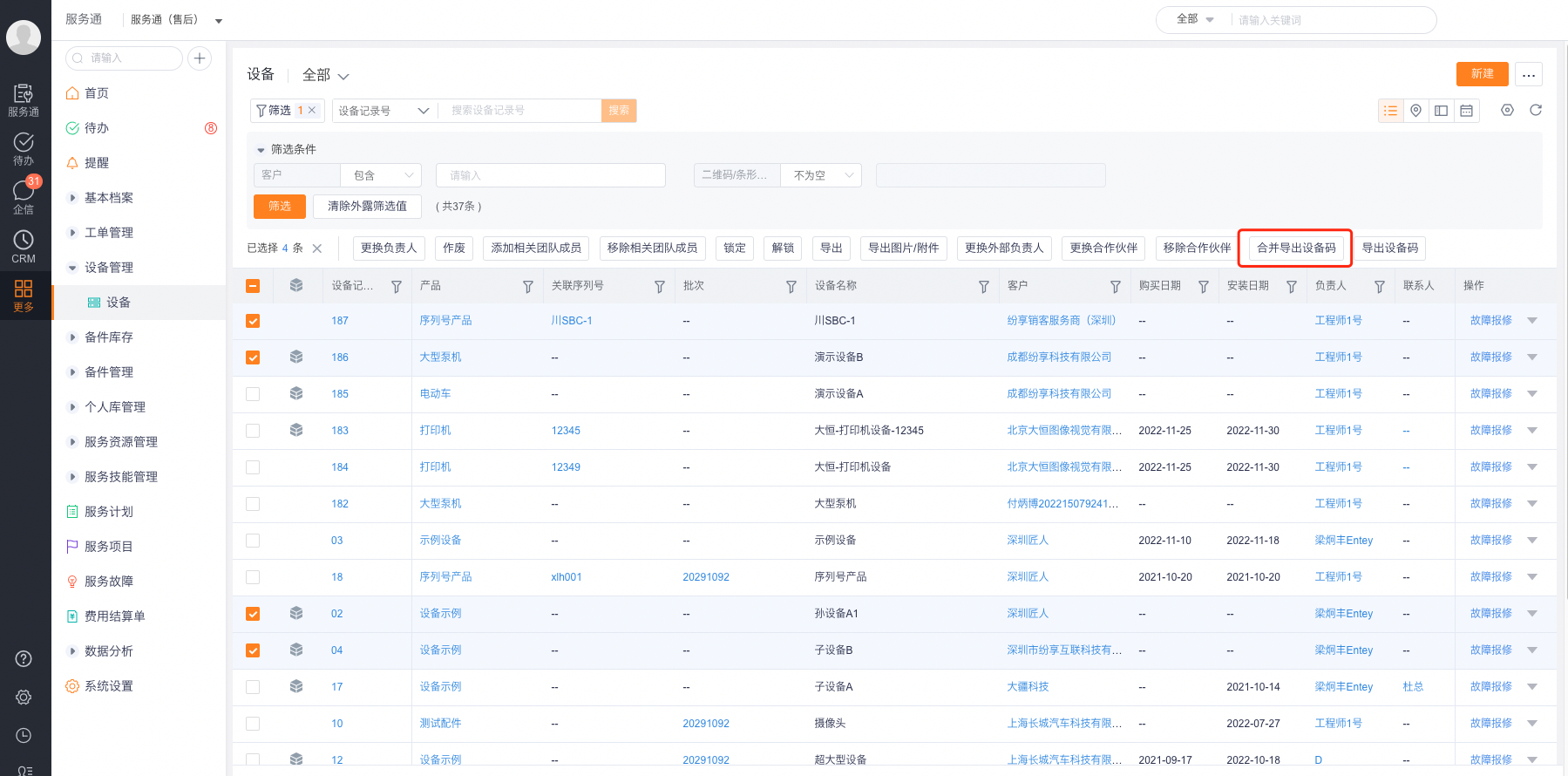Screen dimensions: 1568x776
Task: Click the 合并导出设备码 button
Action: tap(1296, 248)
